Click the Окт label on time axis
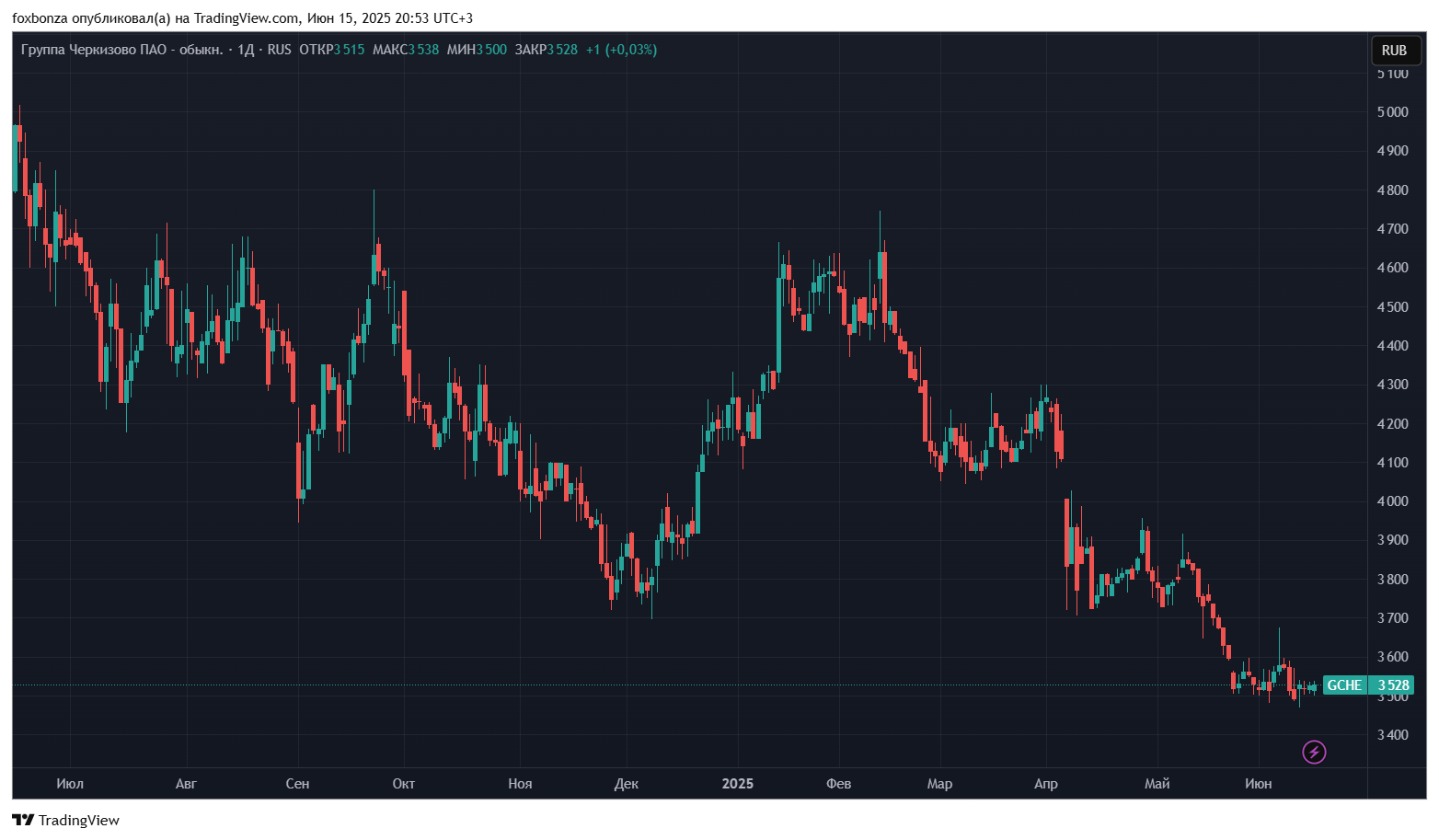This screenshot has width=1439, height=840. [x=403, y=784]
